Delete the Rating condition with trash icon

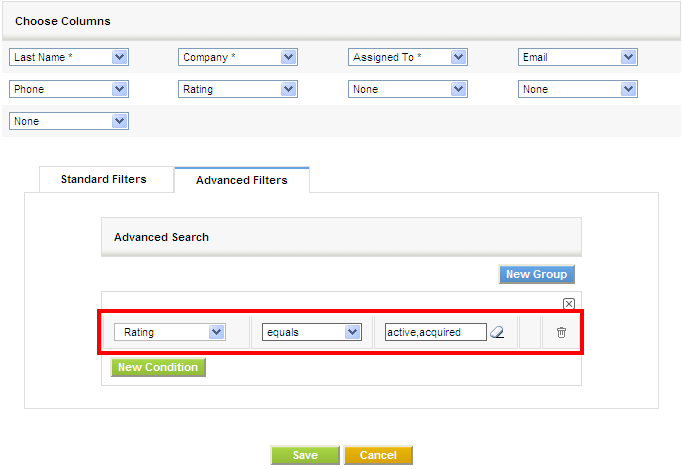click(x=561, y=332)
